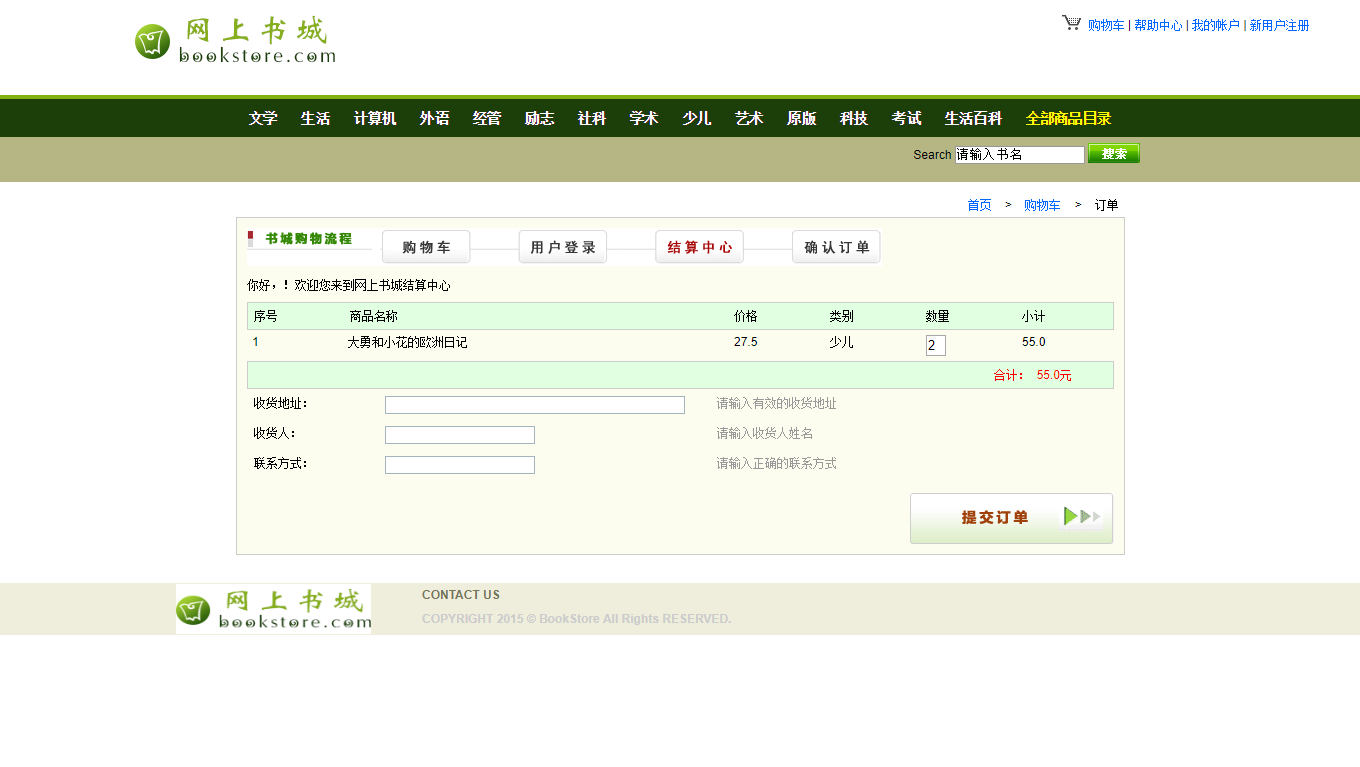
Task: Select the 计算机 category
Action: (375, 118)
